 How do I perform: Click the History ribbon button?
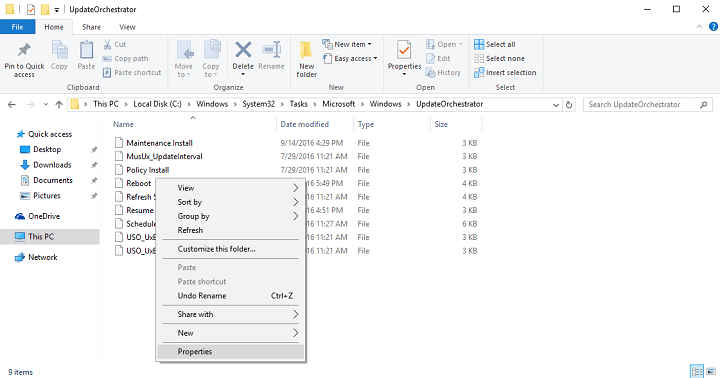[x=444, y=73]
